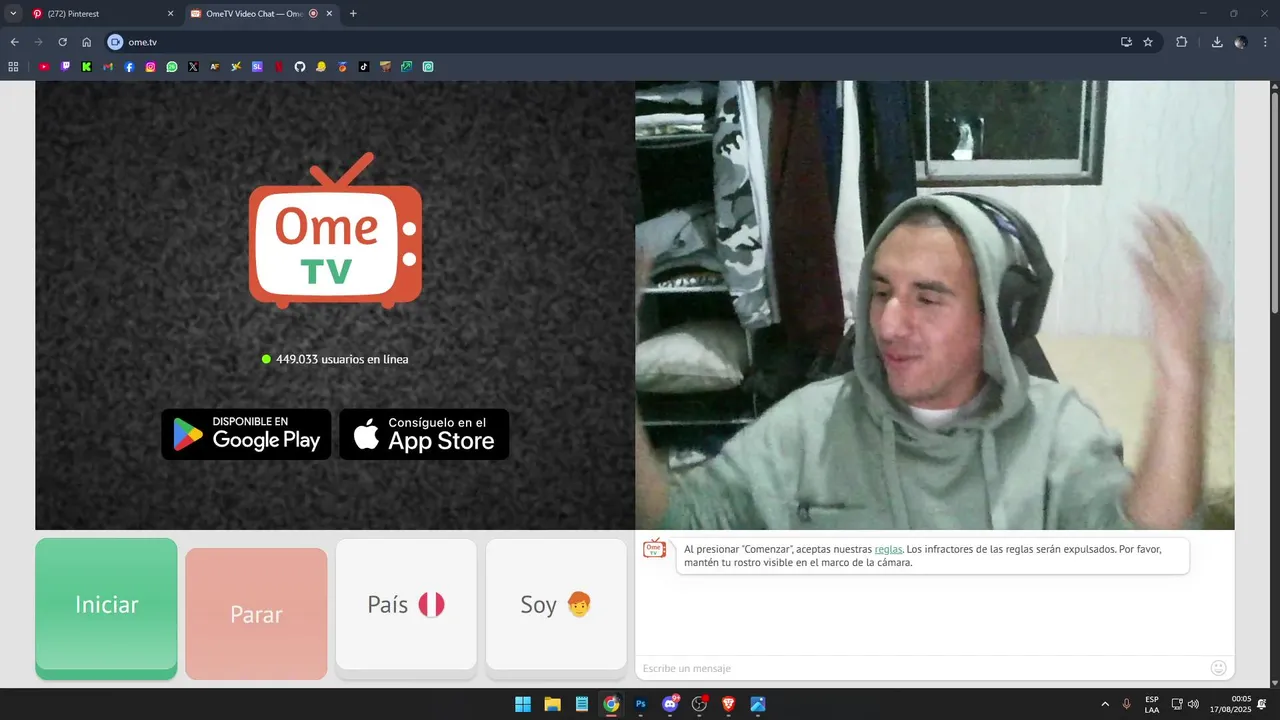This screenshot has height=720, width=1280.
Task: Open the reglas rules link
Action: (888, 549)
